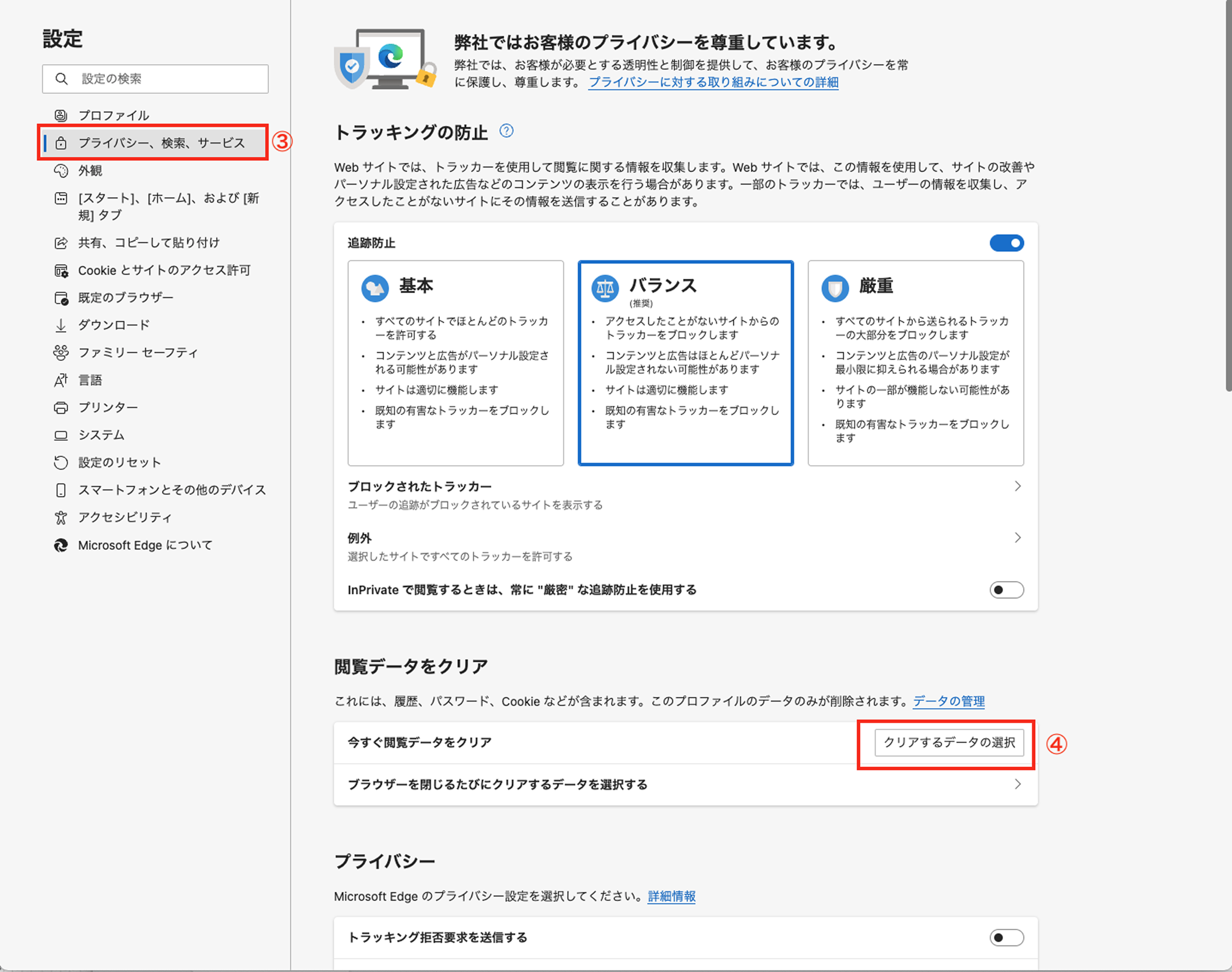
Task: Click the Family Safety (ファミリー セーフティ) icon
Action: click(x=61, y=353)
